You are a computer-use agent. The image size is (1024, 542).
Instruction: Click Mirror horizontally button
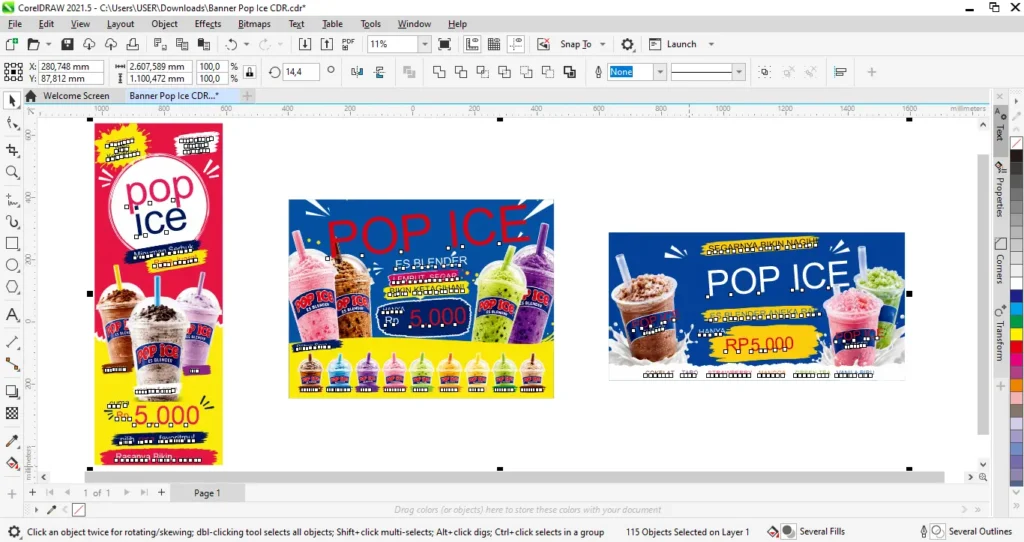point(357,72)
